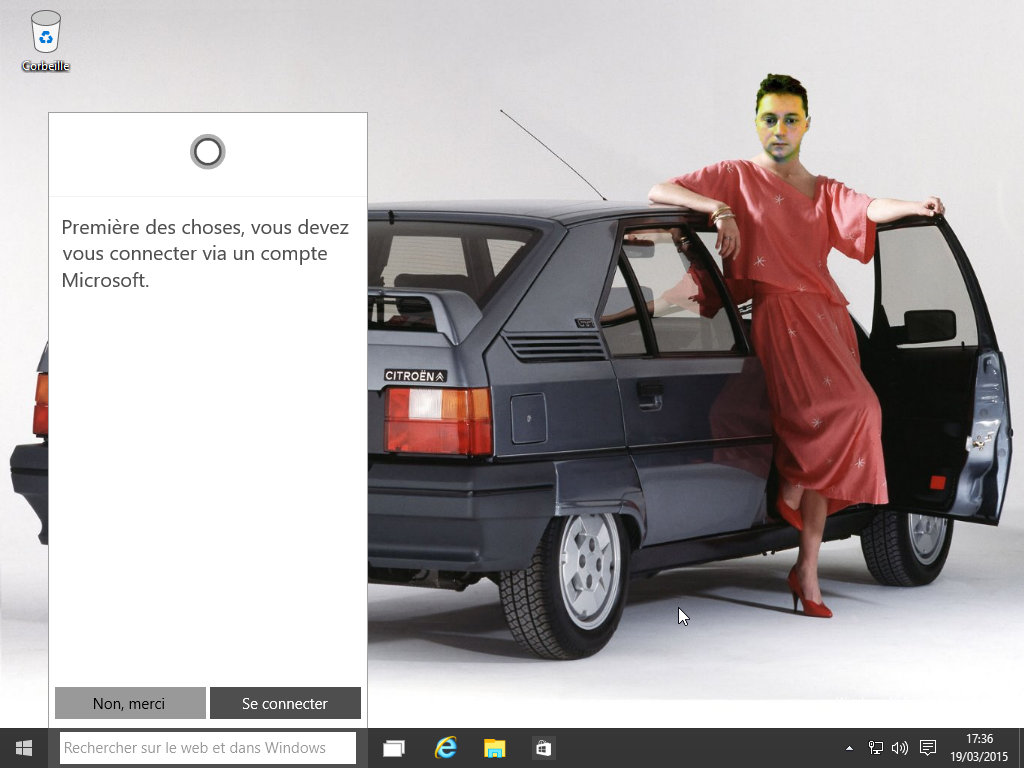Click the Citroën badge on the wallpaper

coord(415,376)
